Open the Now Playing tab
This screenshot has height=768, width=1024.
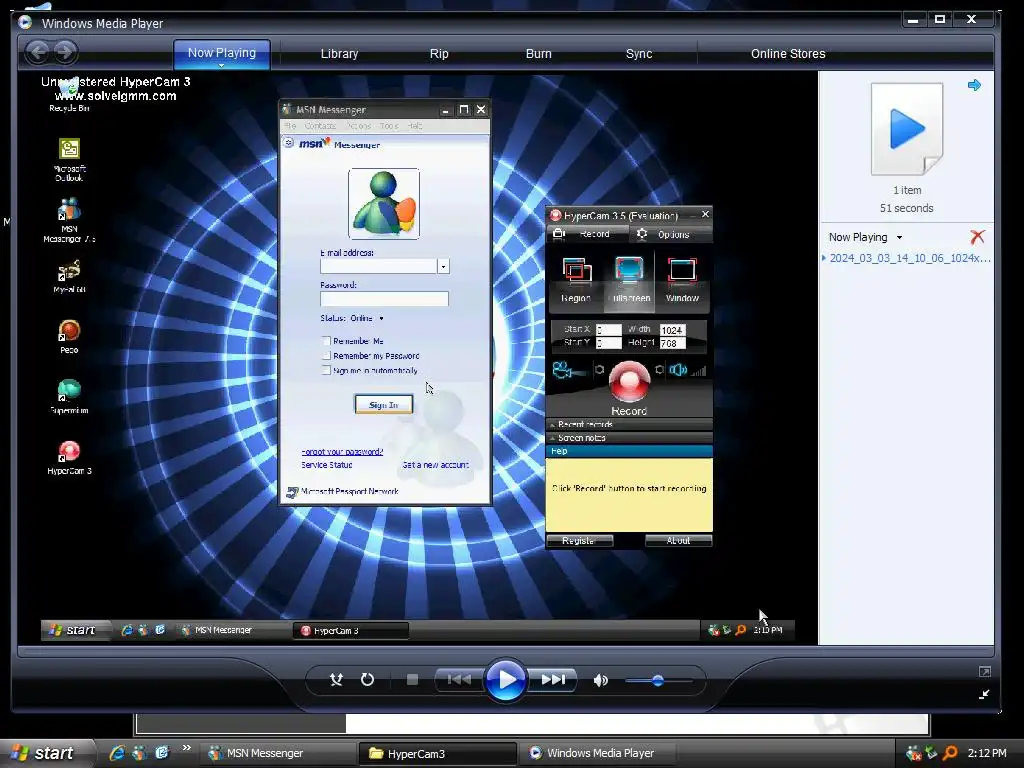click(222, 52)
